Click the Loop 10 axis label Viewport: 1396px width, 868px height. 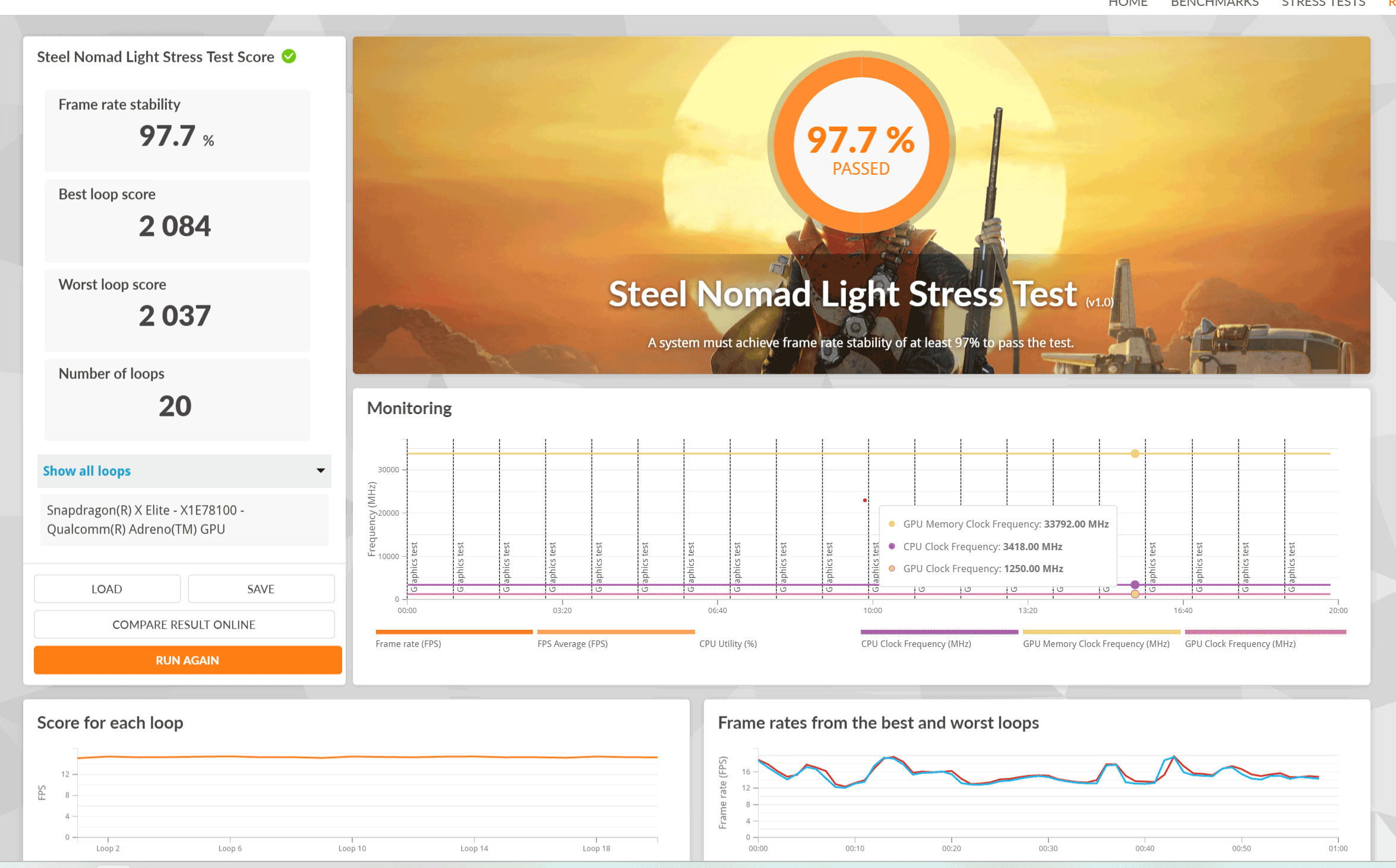point(352,848)
